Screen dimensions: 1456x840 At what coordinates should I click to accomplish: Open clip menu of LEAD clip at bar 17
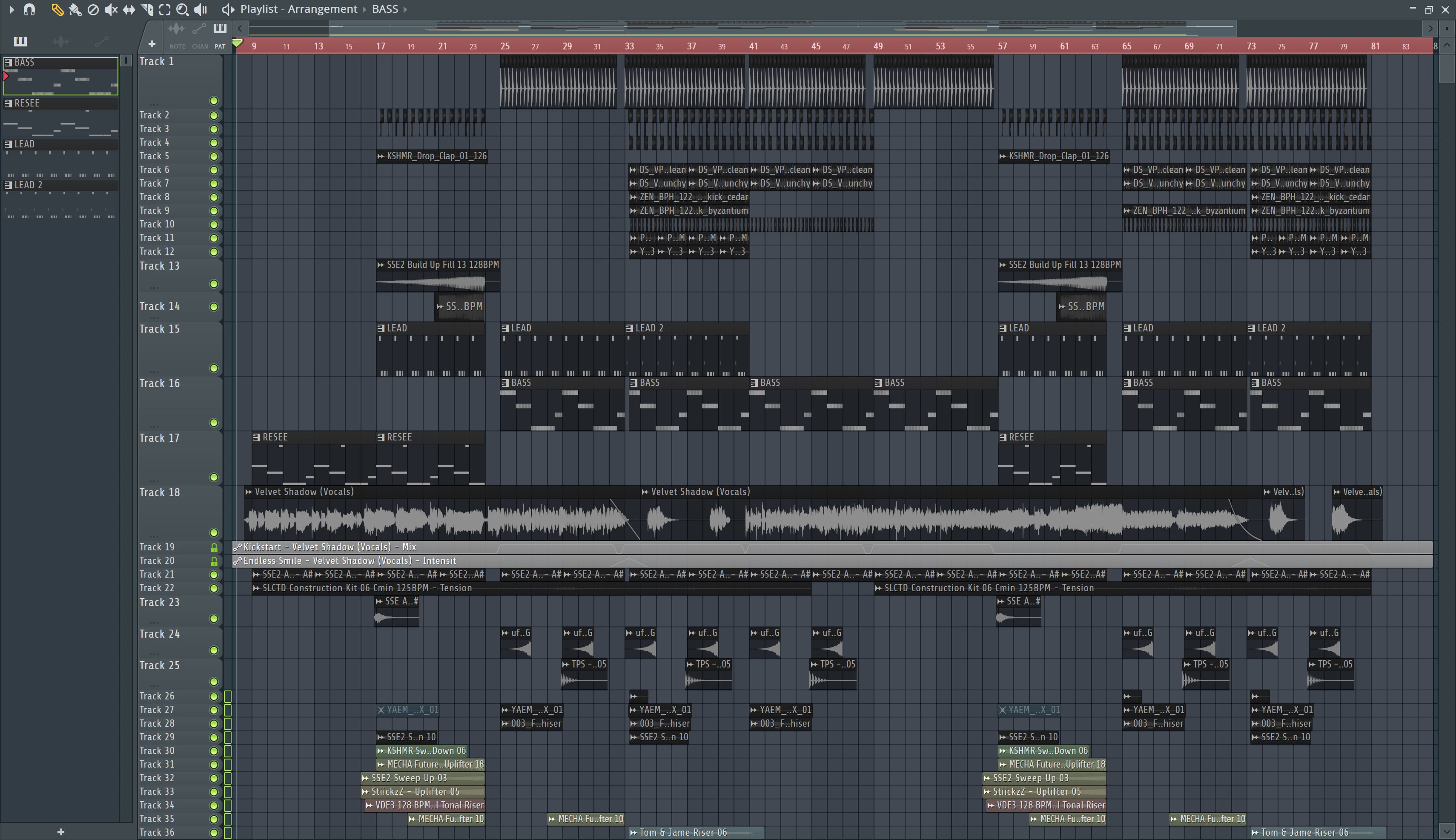point(381,328)
